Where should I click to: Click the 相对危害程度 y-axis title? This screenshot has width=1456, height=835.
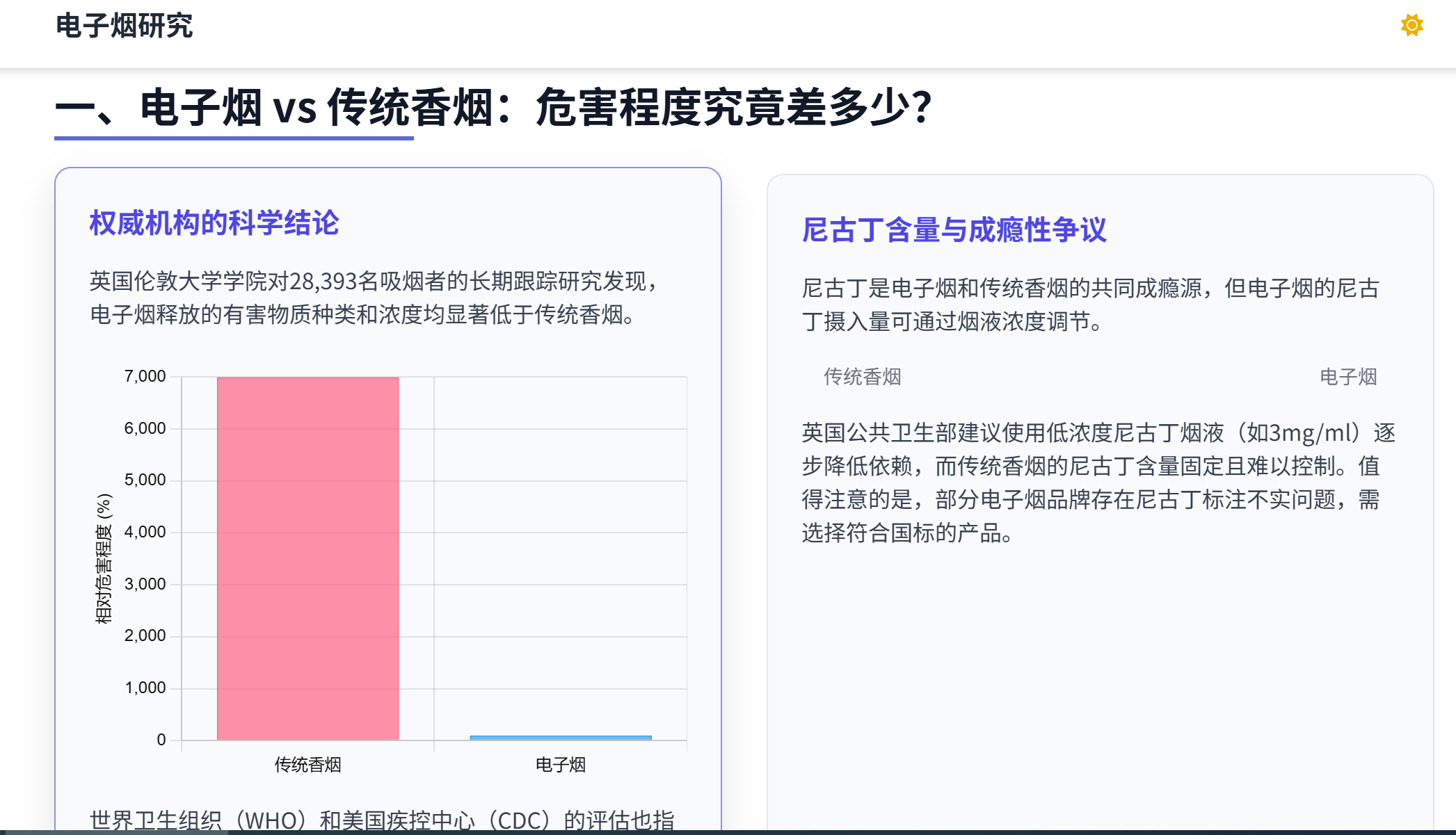pos(103,558)
